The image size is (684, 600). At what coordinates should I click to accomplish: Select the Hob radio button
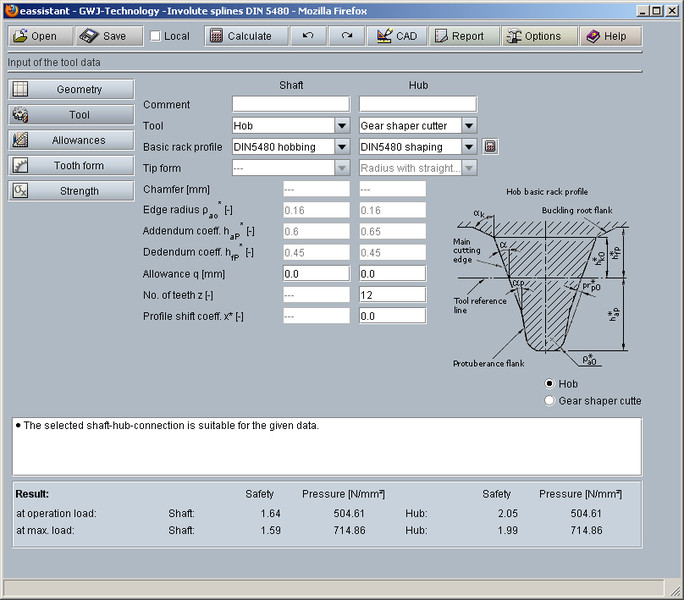(x=549, y=384)
